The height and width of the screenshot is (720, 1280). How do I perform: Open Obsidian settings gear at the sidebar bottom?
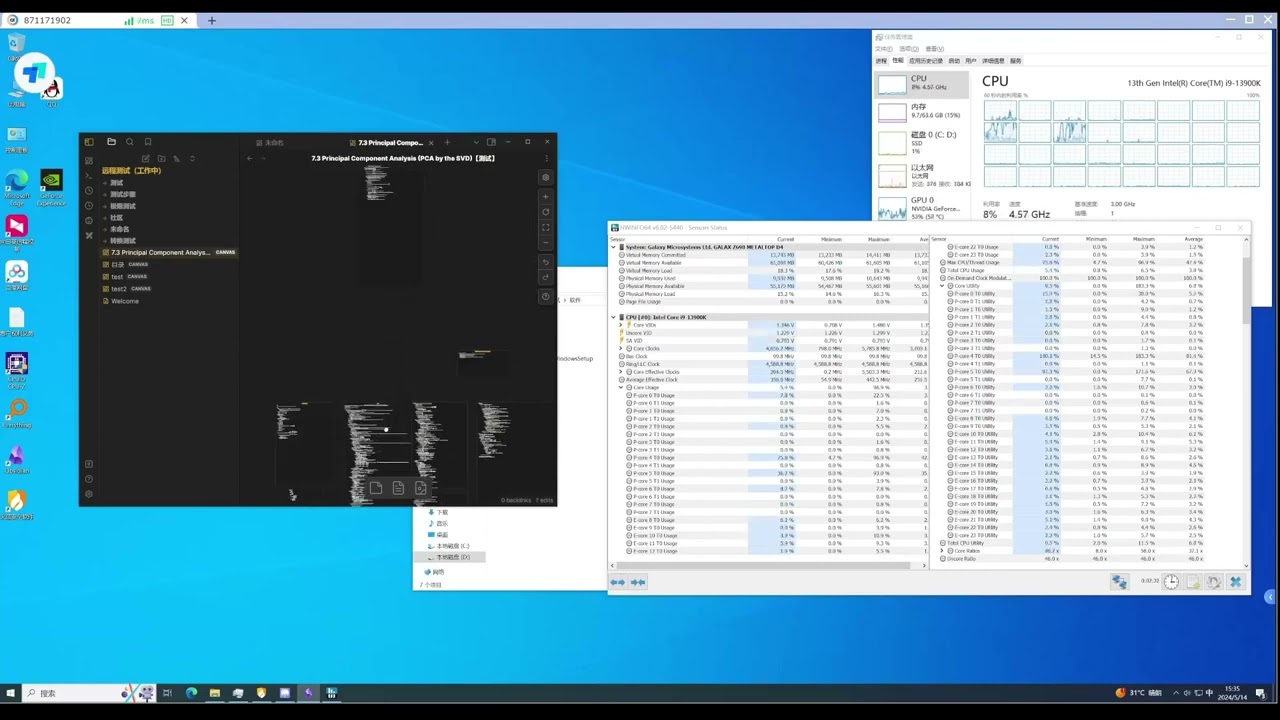[89, 494]
